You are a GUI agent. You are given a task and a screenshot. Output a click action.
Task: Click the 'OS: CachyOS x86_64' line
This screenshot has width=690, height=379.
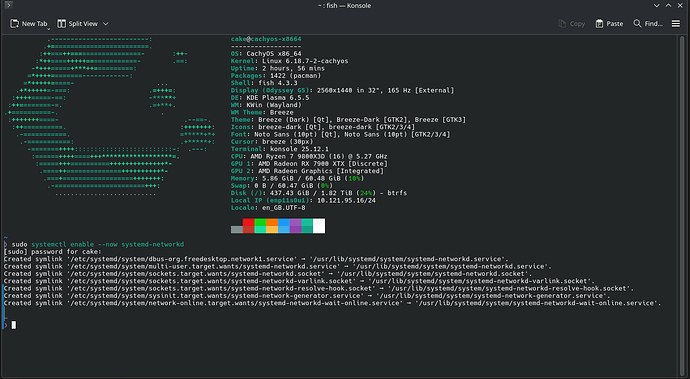pos(266,54)
